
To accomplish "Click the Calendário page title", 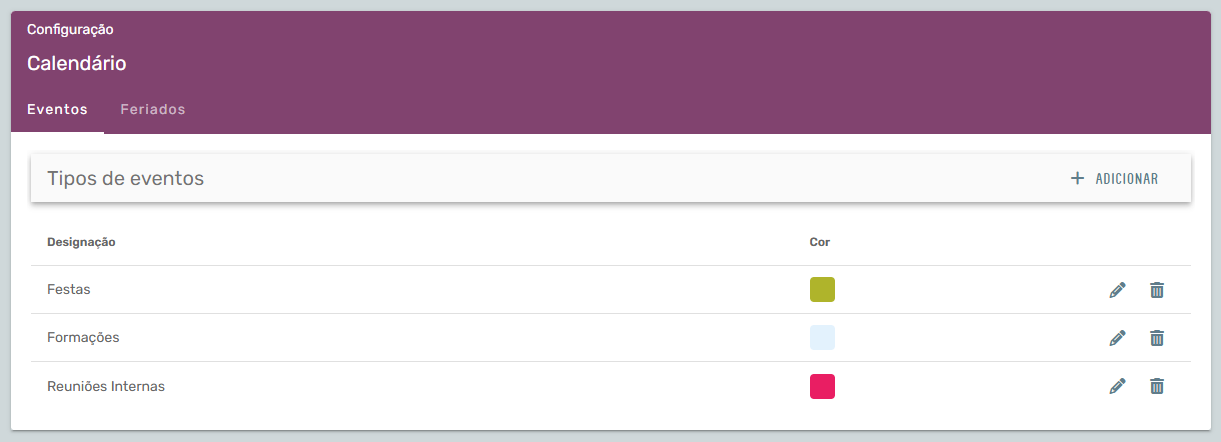I will (x=76, y=63).
